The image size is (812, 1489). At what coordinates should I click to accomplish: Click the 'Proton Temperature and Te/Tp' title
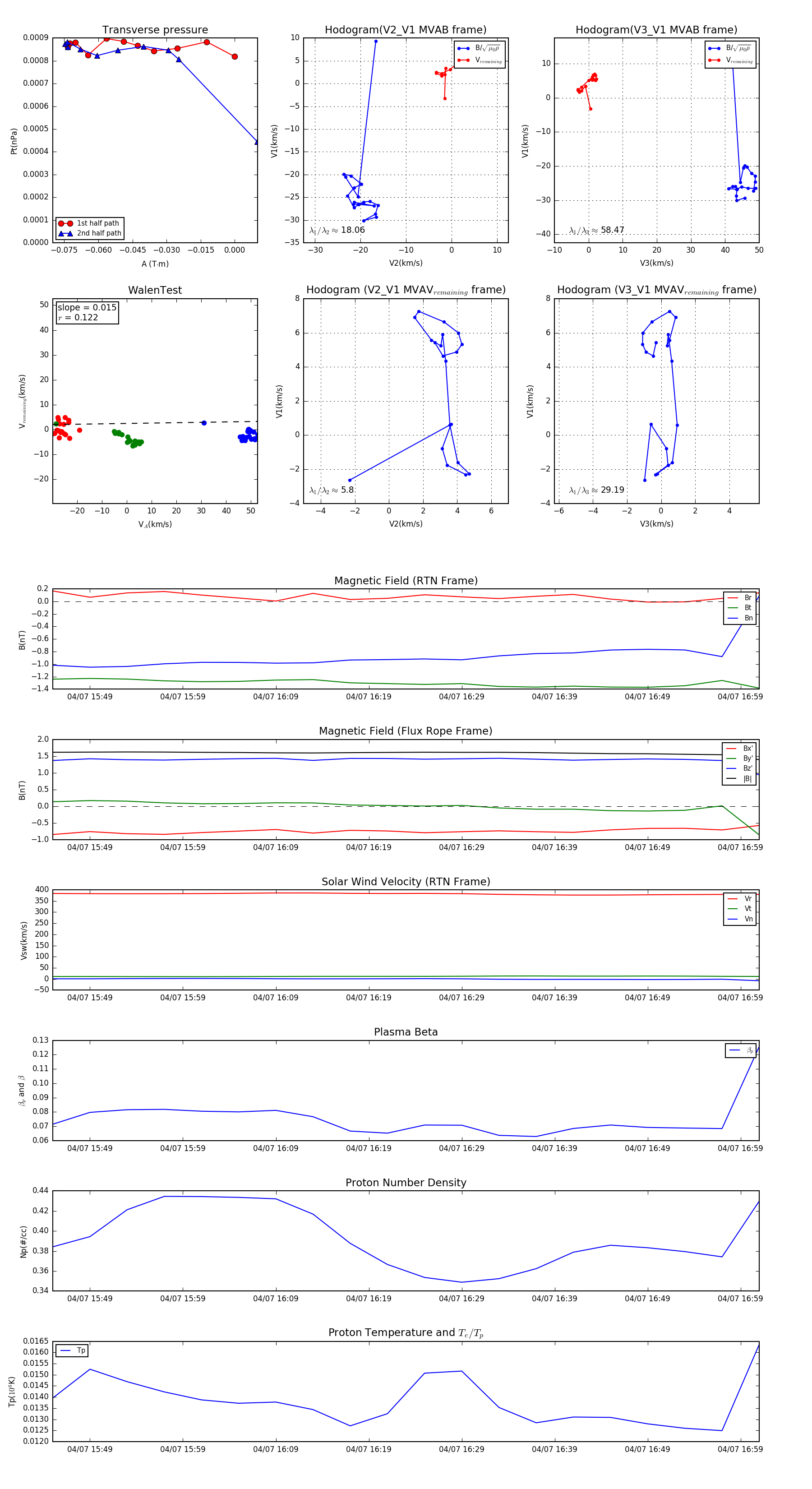coord(406,1332)
